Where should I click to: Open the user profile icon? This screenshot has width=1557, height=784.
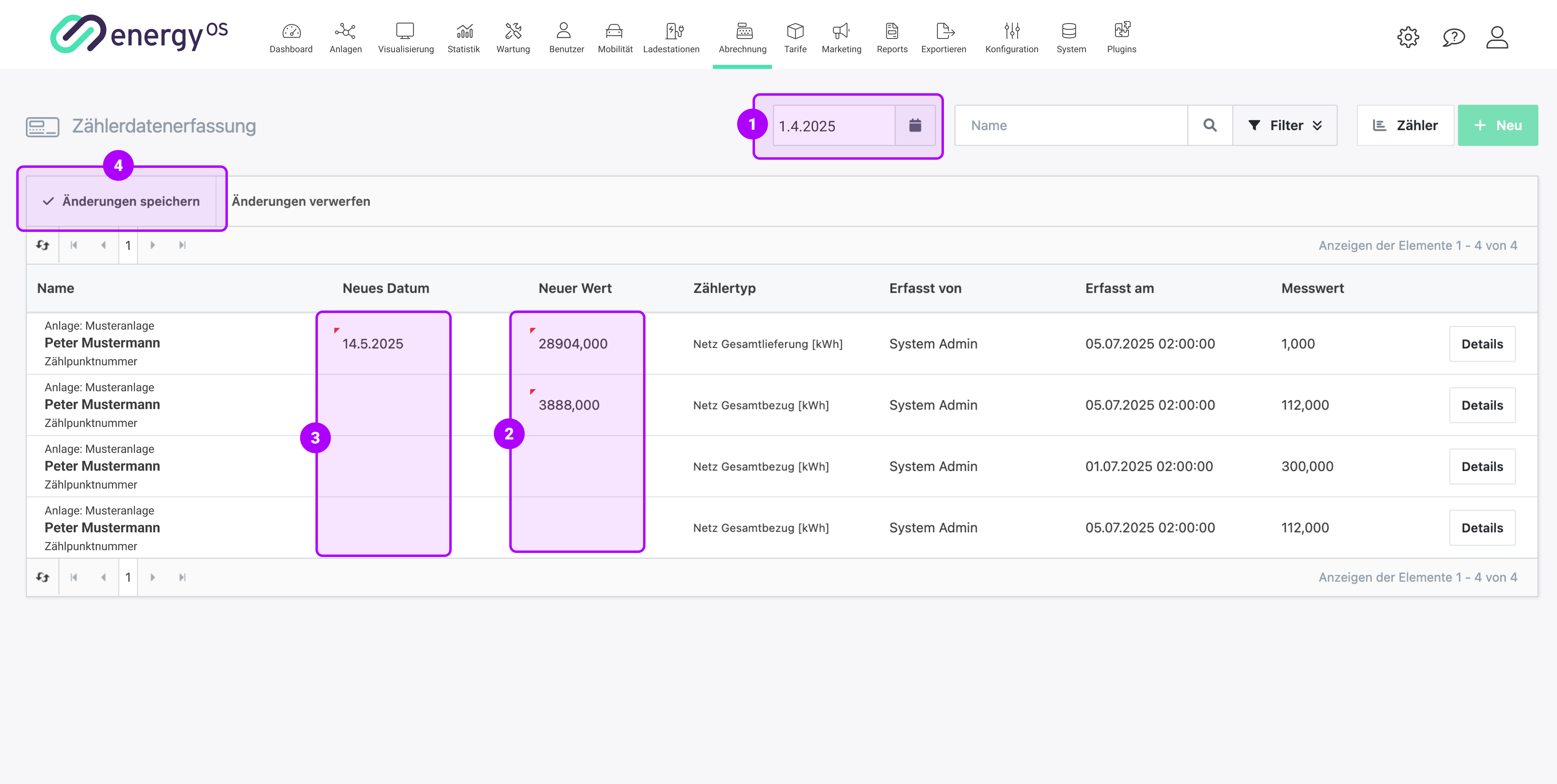[x=1497, y=37]
